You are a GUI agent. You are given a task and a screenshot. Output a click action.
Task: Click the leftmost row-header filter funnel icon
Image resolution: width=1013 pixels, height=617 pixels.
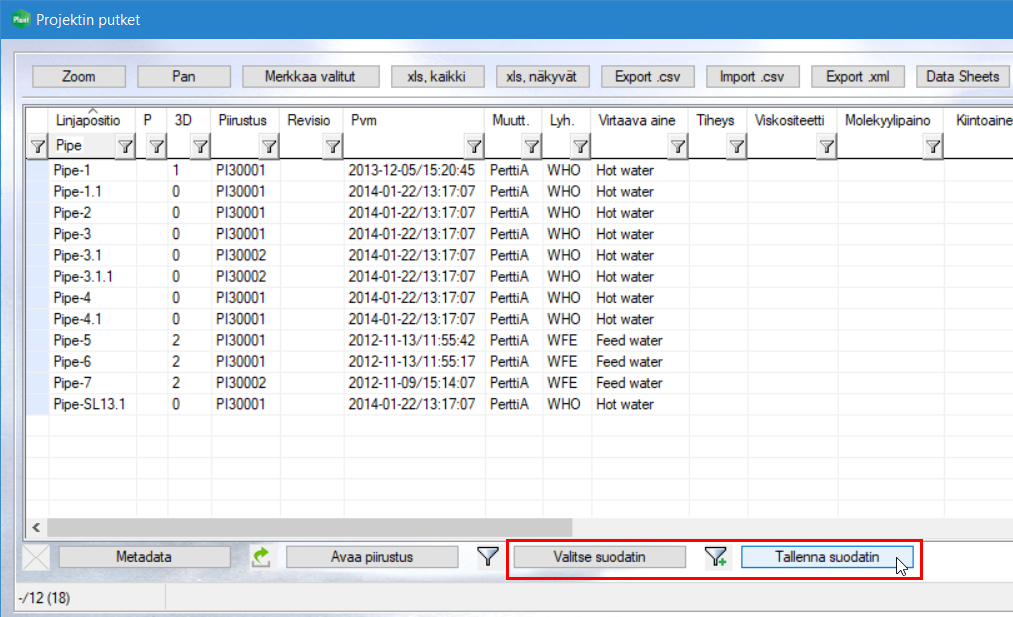click(x=37, y=147)
